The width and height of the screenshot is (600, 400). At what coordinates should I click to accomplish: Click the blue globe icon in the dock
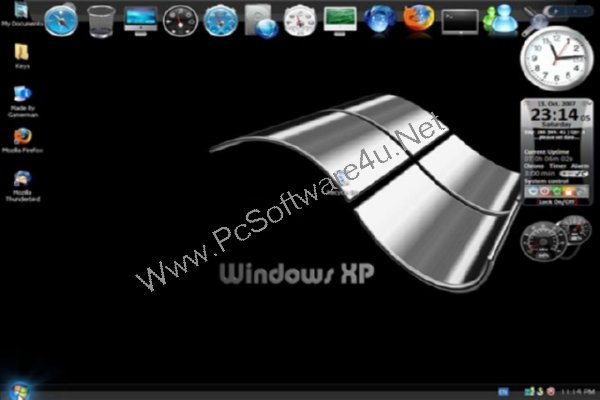[380, 20]
